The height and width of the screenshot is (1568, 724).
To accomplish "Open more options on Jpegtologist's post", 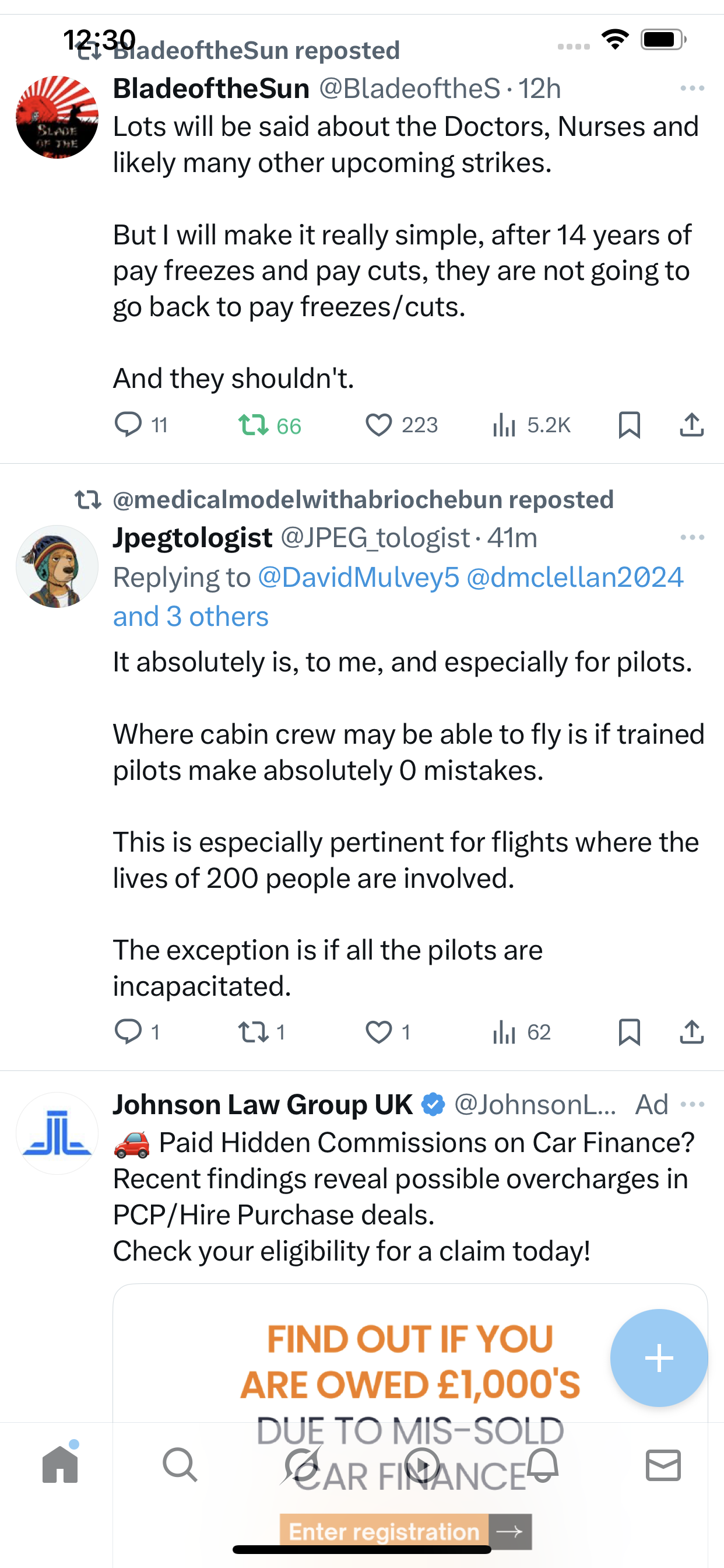I will (692, 537).
